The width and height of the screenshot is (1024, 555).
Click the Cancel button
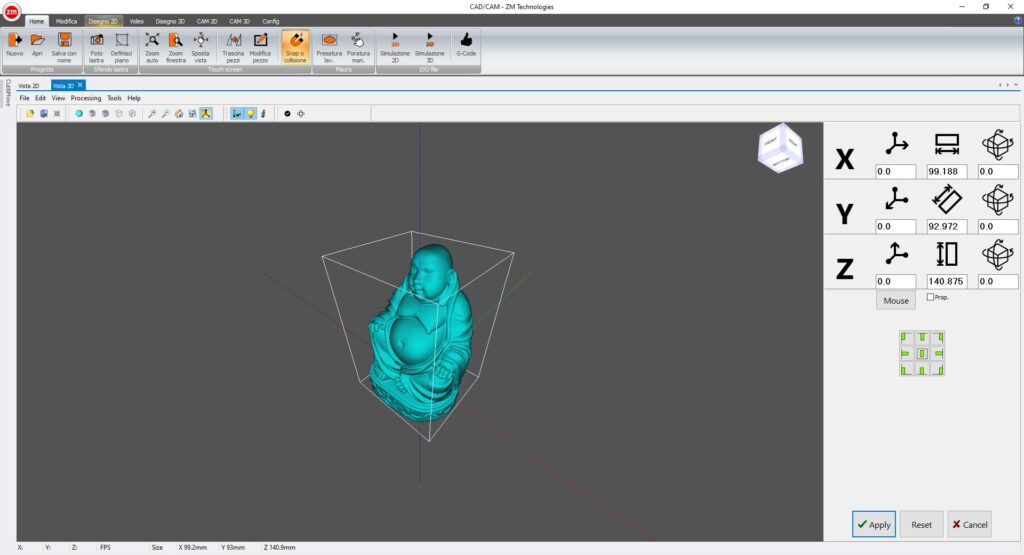tap(970, 524)
